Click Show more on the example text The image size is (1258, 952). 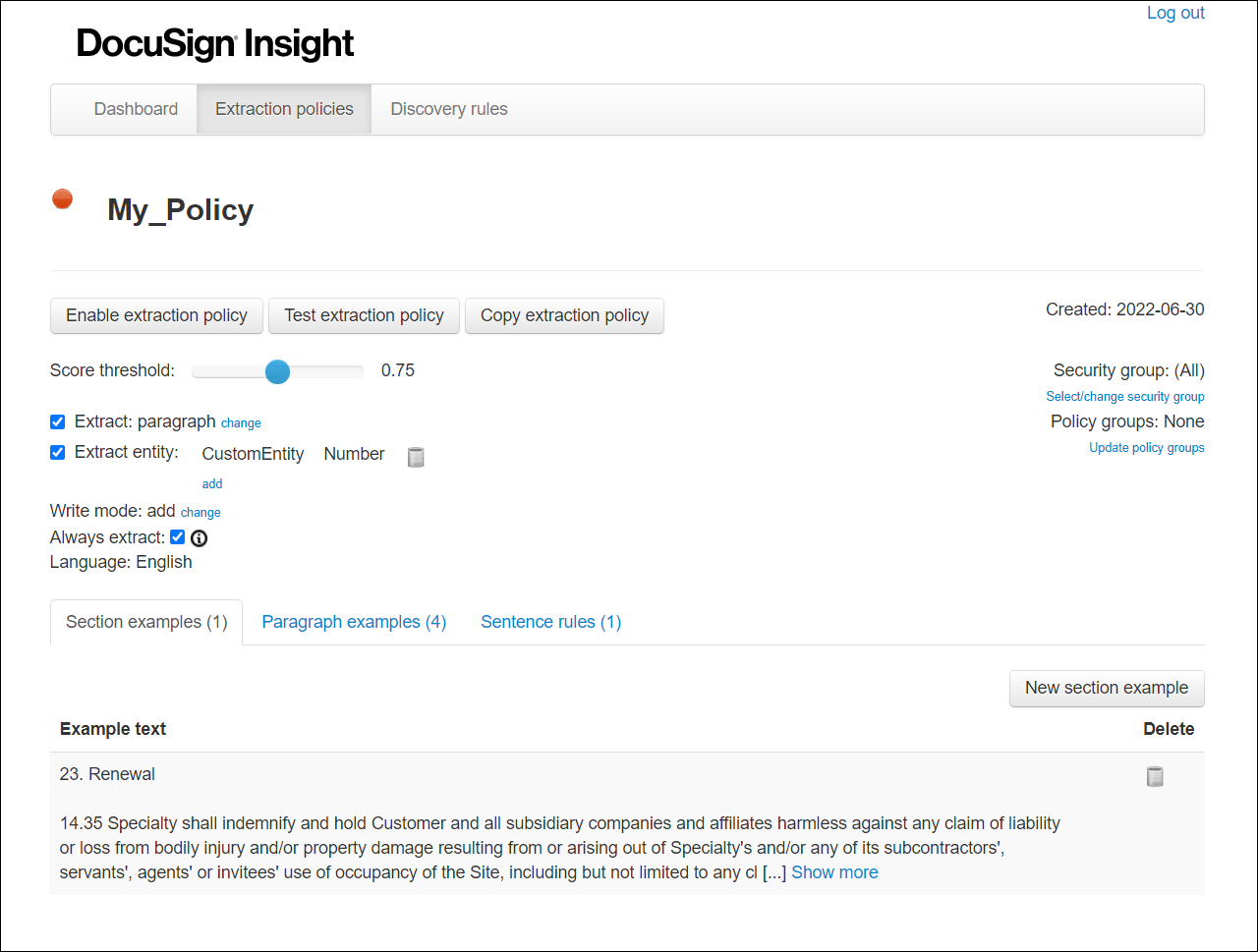pyautogui.click(x=833, y=871)
